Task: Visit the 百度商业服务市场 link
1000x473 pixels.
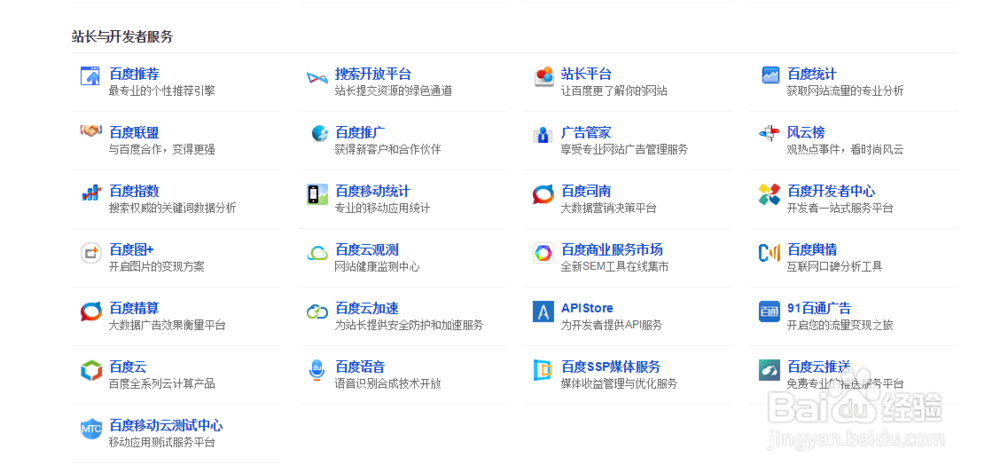Action: (x=612, y=250)
